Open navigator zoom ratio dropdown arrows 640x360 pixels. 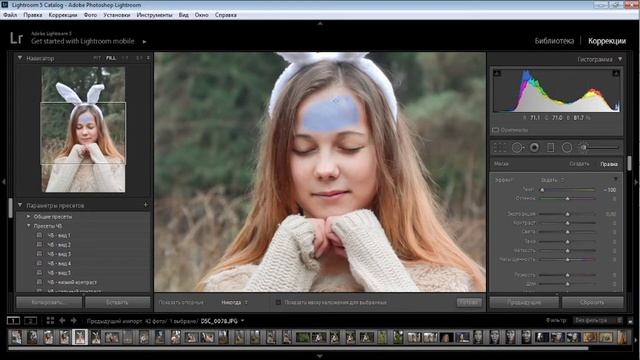[148, 58]
